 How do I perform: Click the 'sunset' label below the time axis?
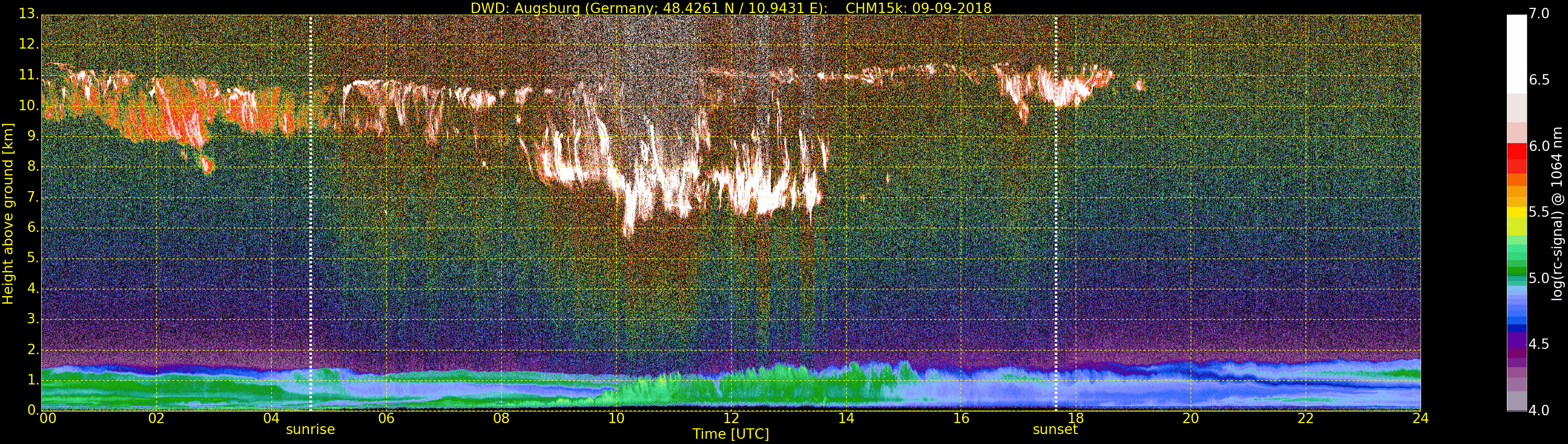coord(1055,429)
